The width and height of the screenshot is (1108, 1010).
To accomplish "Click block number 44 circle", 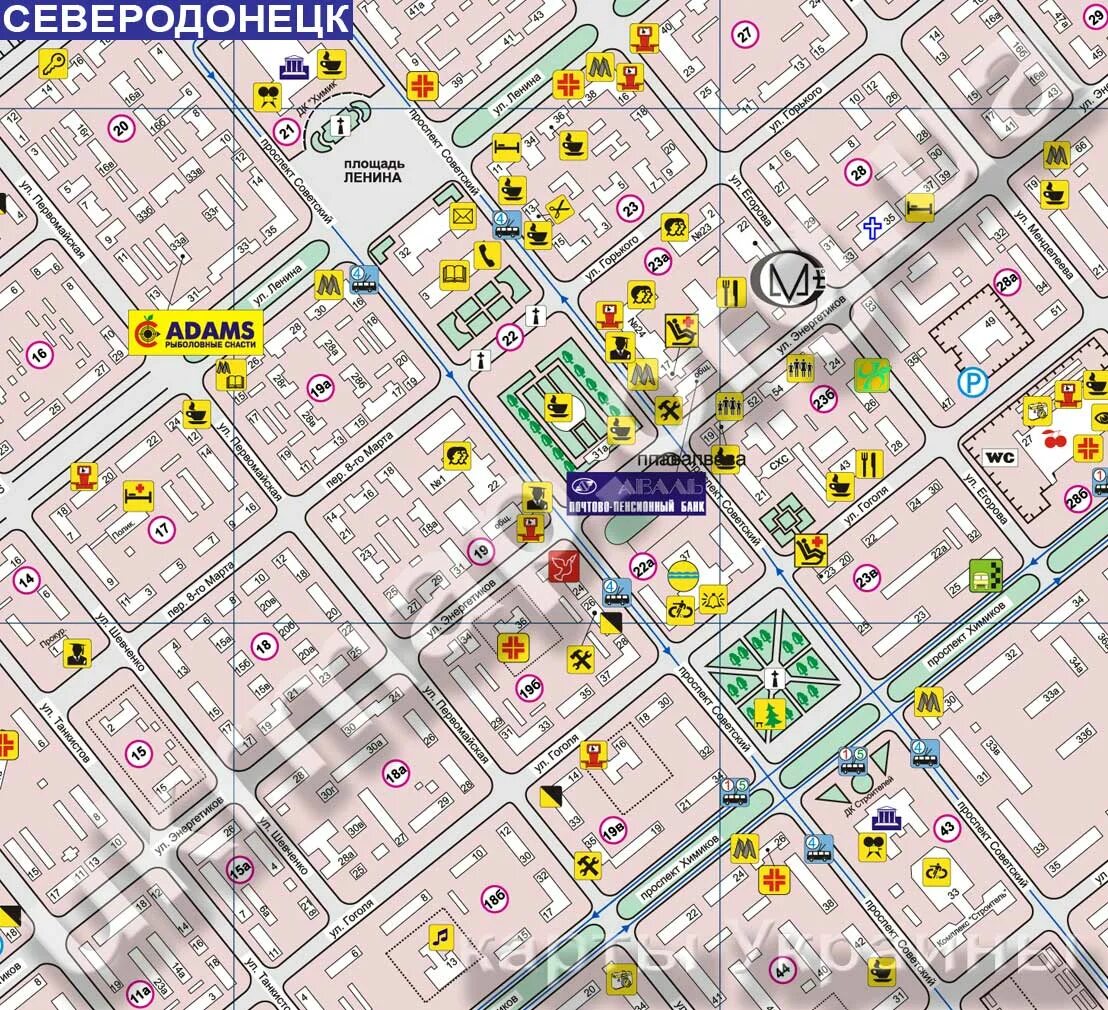I will click(783, 970).
